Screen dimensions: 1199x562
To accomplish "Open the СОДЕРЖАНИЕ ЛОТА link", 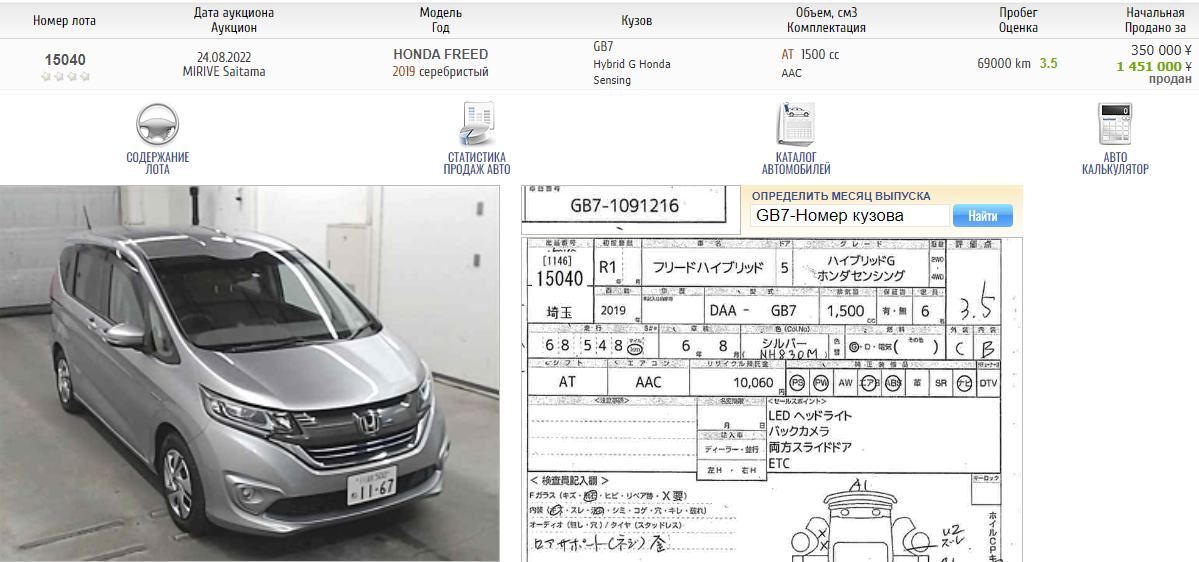I will [x=158, y=163].
